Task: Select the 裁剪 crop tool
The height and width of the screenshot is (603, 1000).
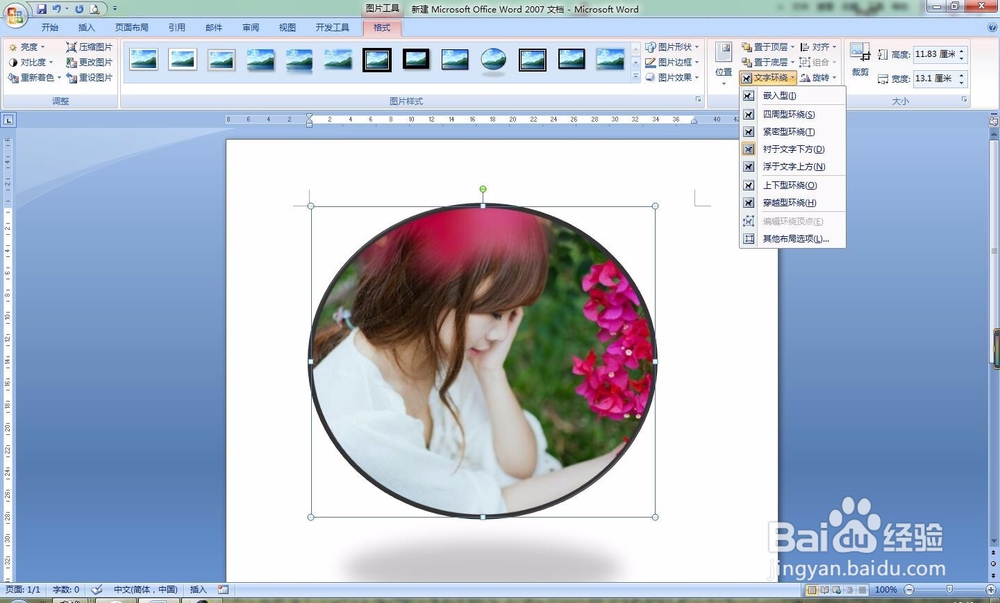Action: coord(860,60)
